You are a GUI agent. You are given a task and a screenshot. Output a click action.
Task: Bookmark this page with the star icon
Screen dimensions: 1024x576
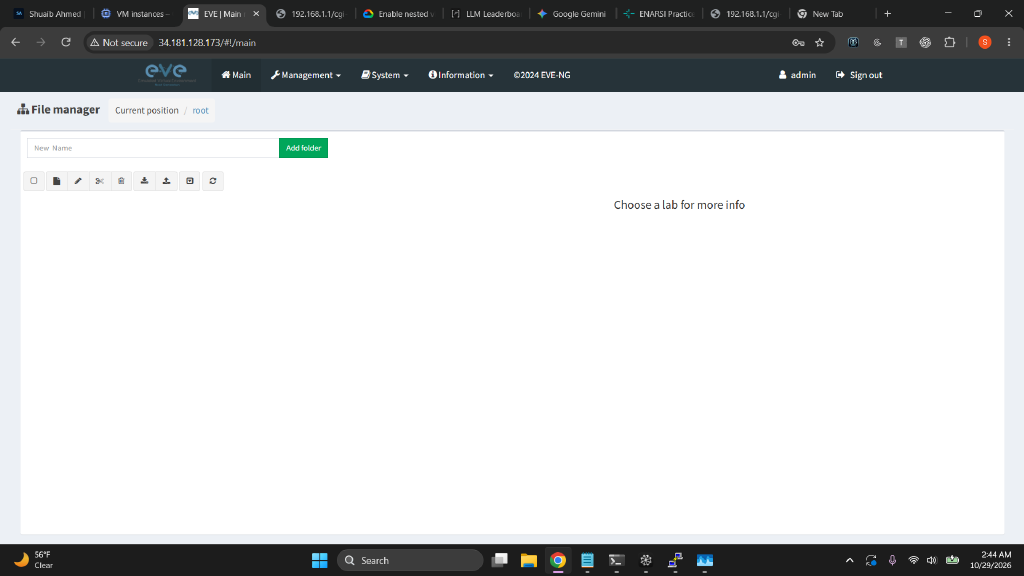coord(820,42)
